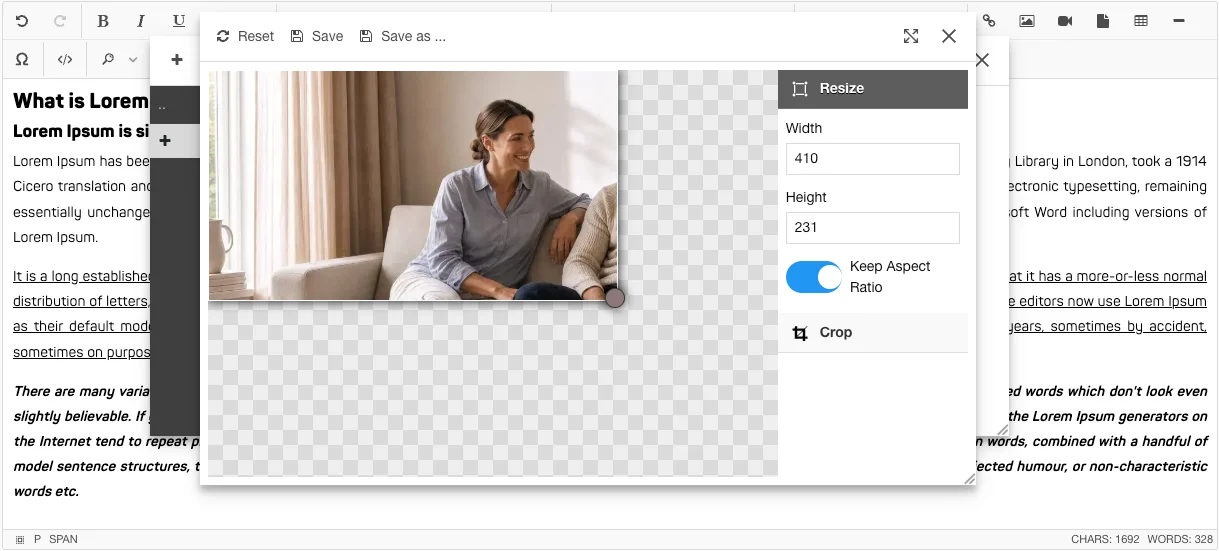
Task: Insert horizontal line via minus icon
Action: [1179, 21]
